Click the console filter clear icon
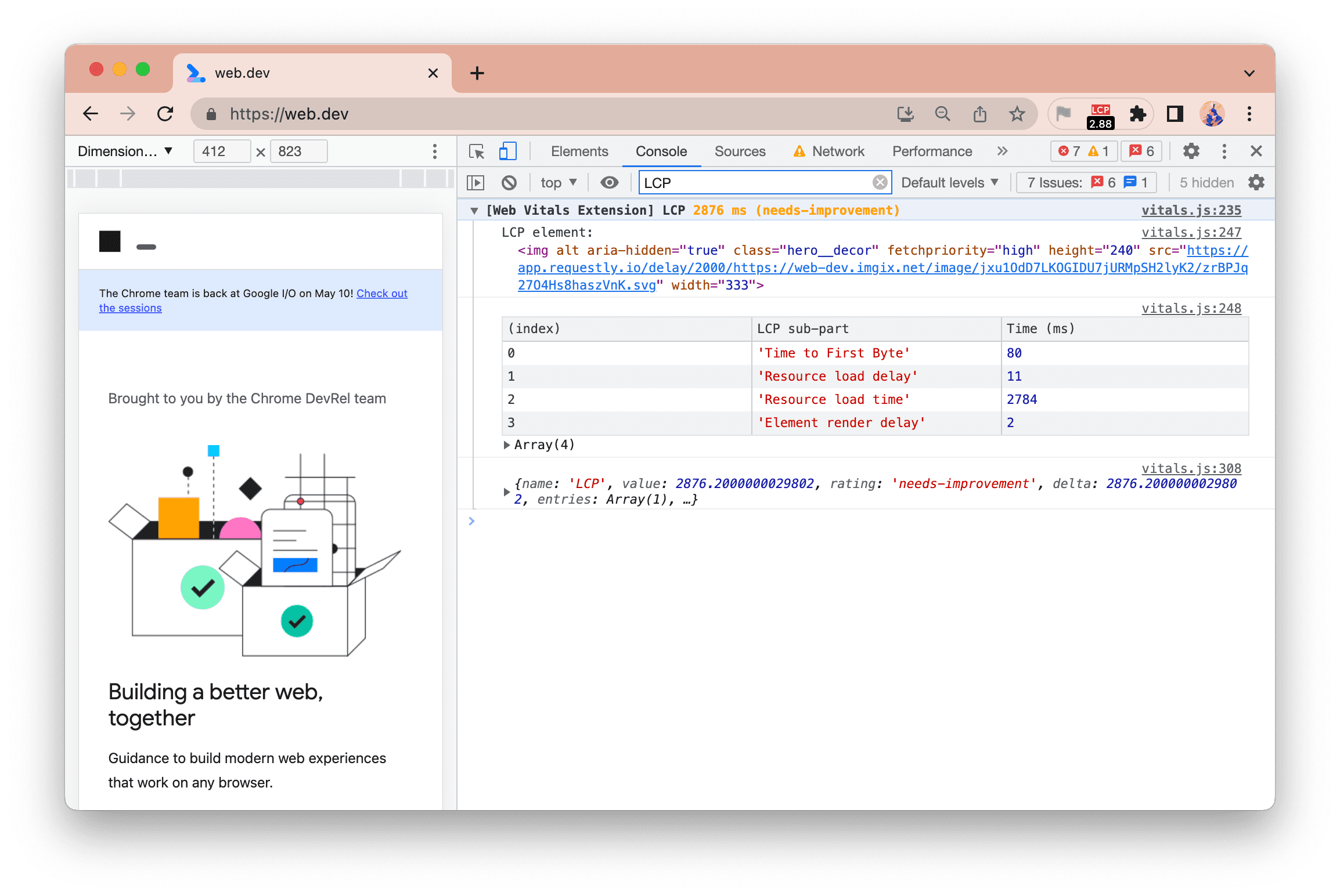Viewport: 1340px width, 896px height. pos(879,182)
